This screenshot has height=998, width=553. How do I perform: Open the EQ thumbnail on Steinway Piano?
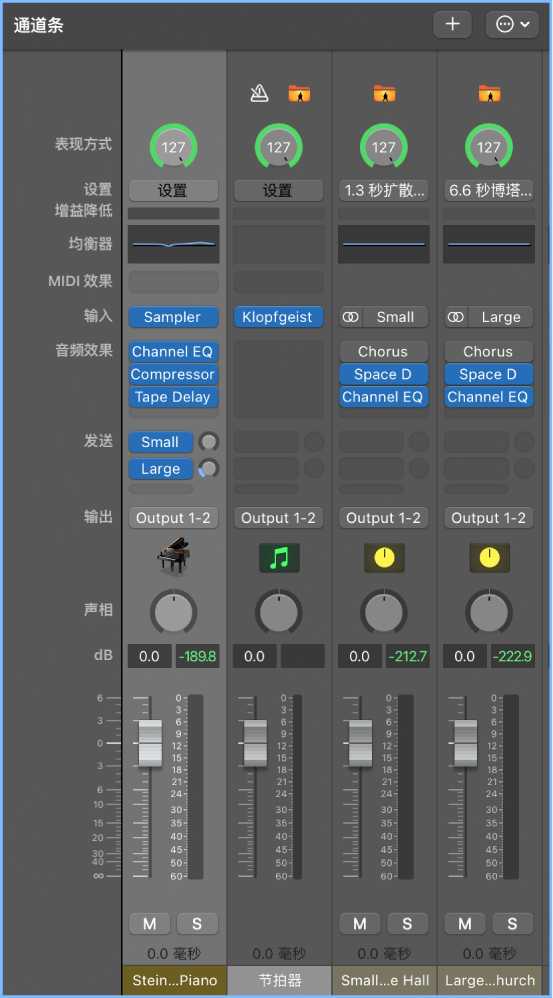pos(174,244)
